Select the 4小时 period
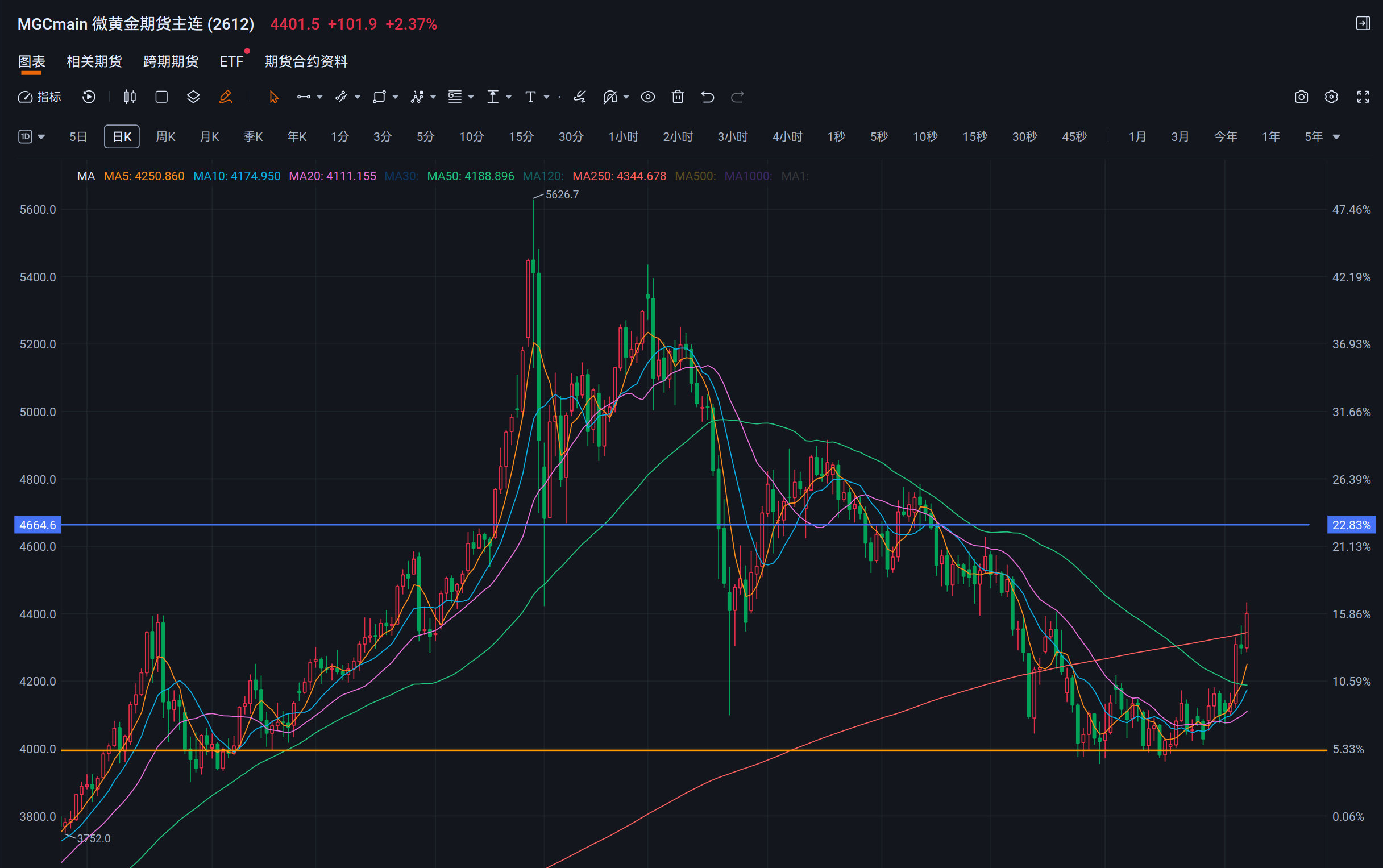1383x868 pixels. (x=787, y=136)
